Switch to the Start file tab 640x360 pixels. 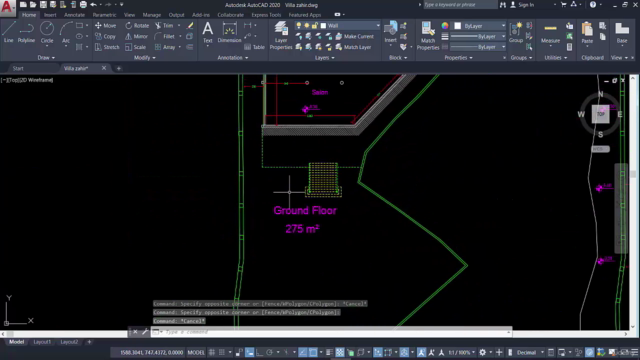[x=18, y=68]
